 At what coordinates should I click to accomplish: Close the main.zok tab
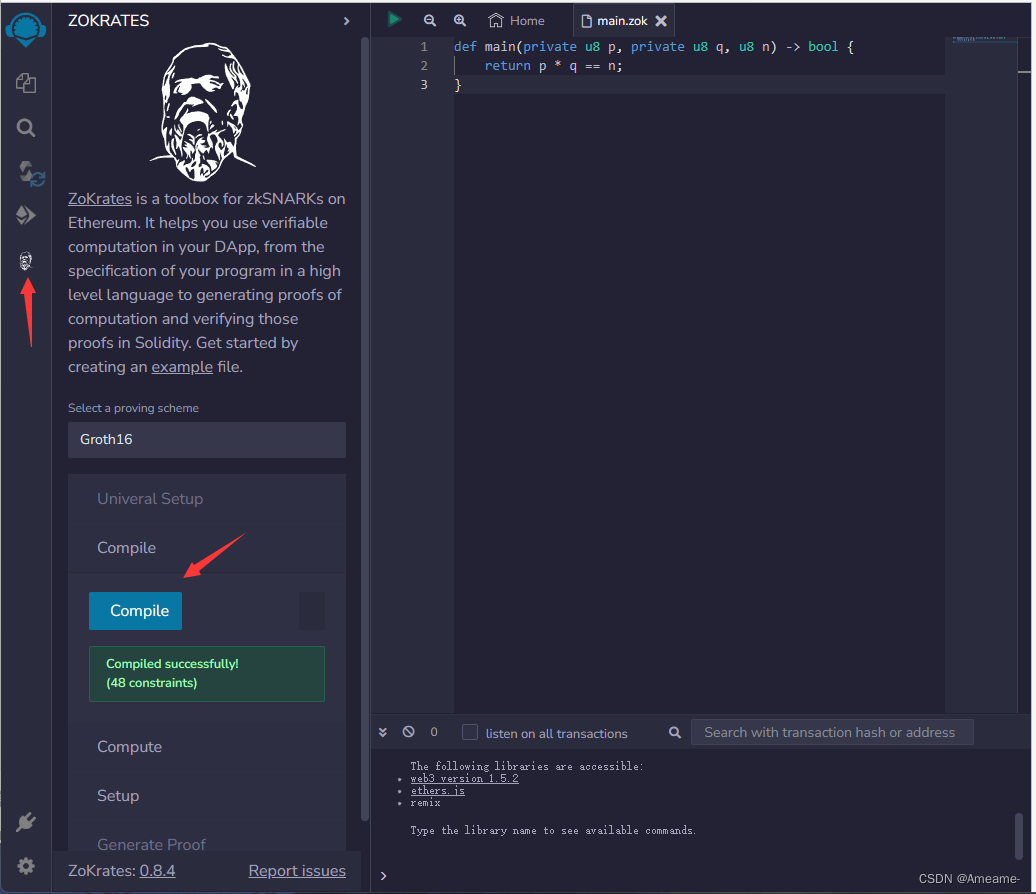click(x=661, y=21)
